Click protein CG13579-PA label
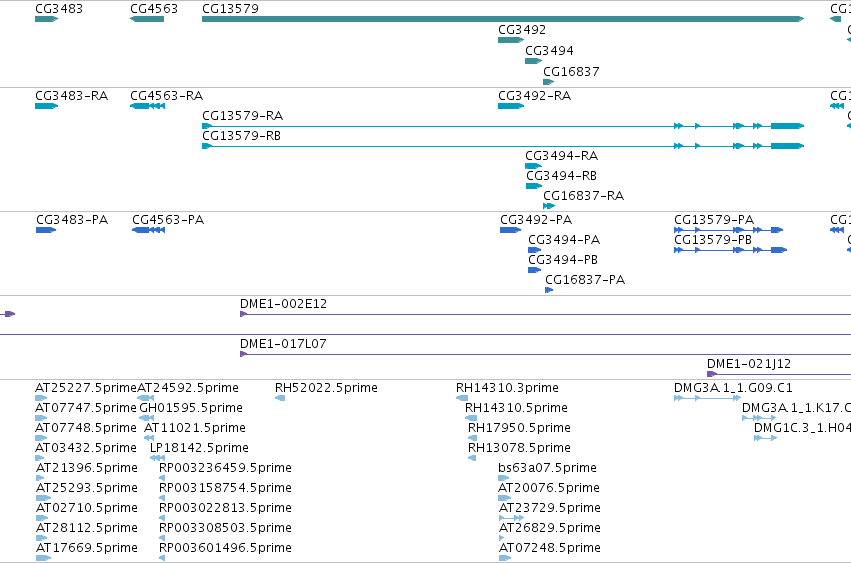 (714, 220)
